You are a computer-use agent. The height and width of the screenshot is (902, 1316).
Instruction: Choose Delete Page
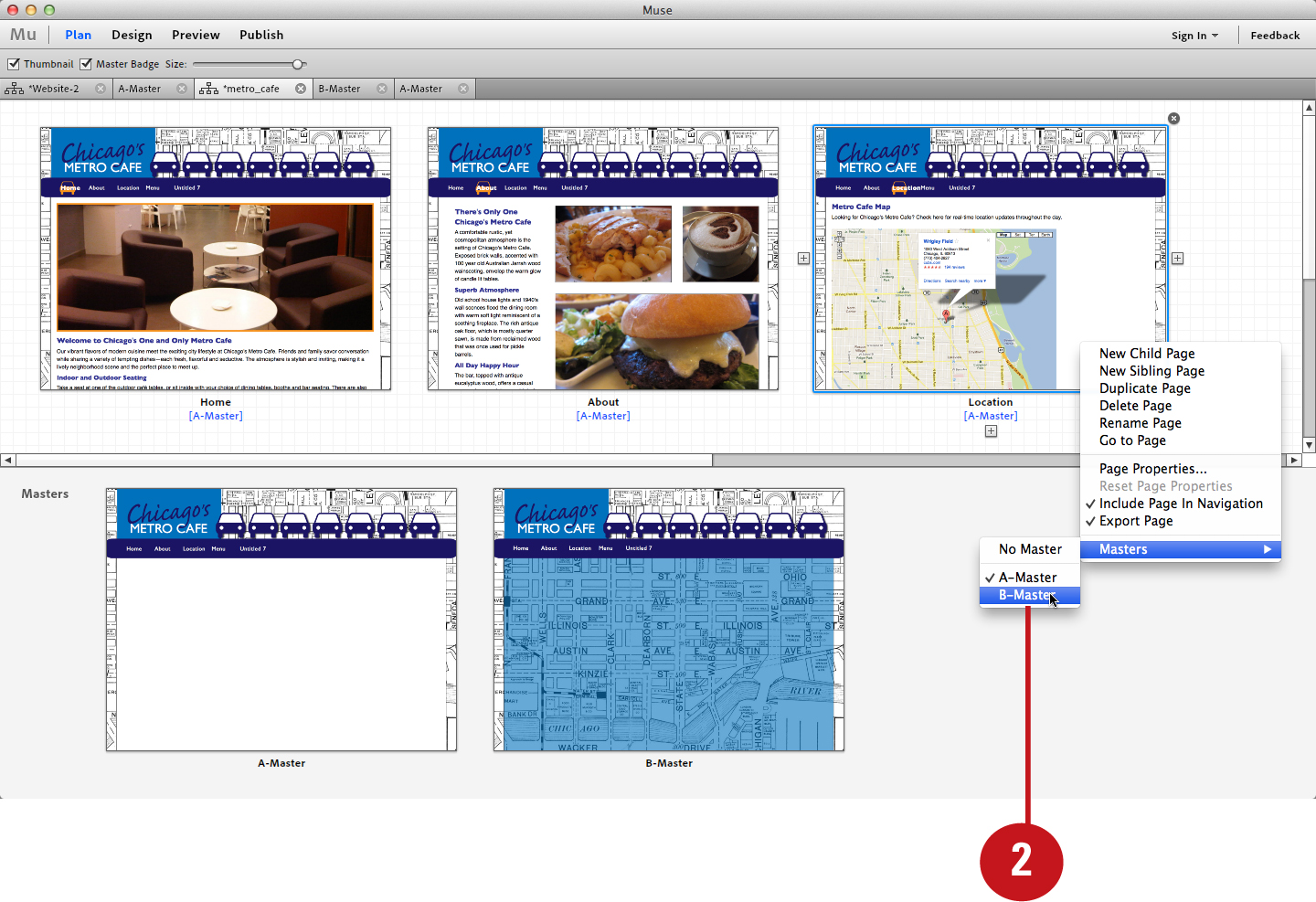click(x=1181, y=406)
